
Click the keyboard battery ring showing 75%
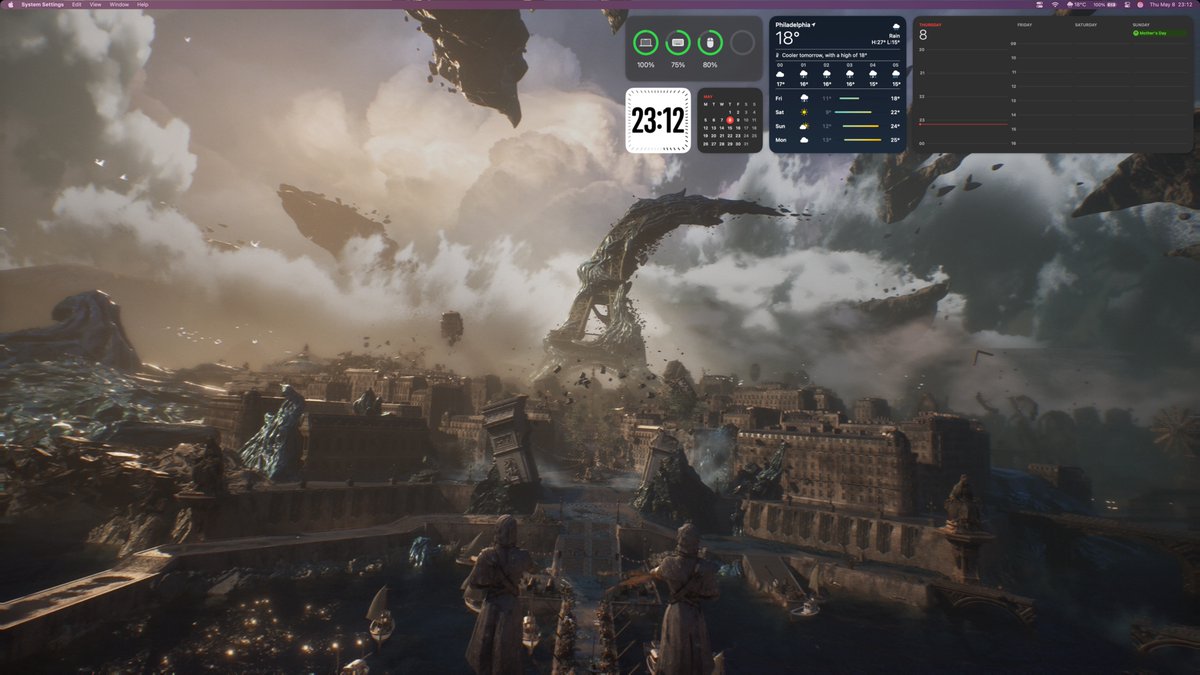pos(677,42)
